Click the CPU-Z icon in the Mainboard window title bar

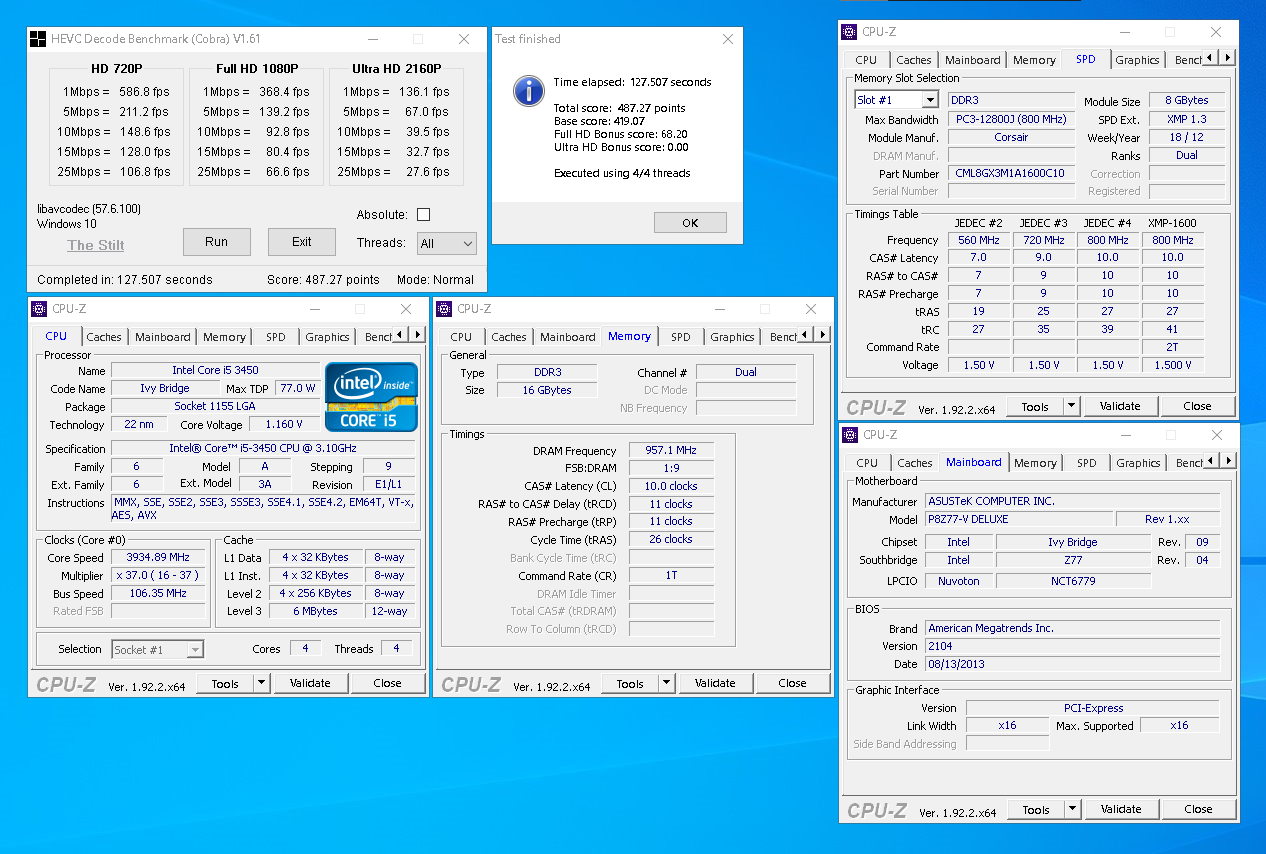point(850,435)
